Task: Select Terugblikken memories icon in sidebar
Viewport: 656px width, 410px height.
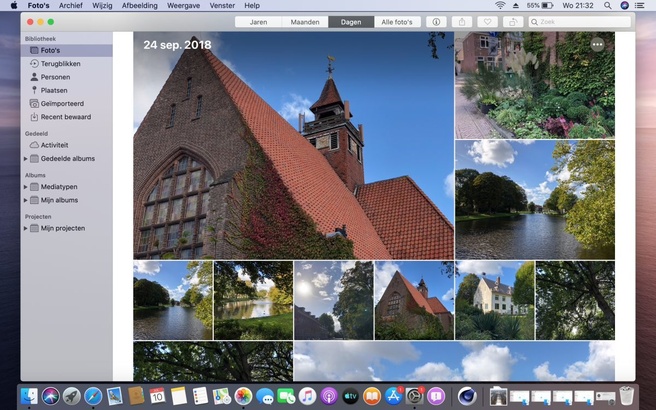Action: click(34, 64)
